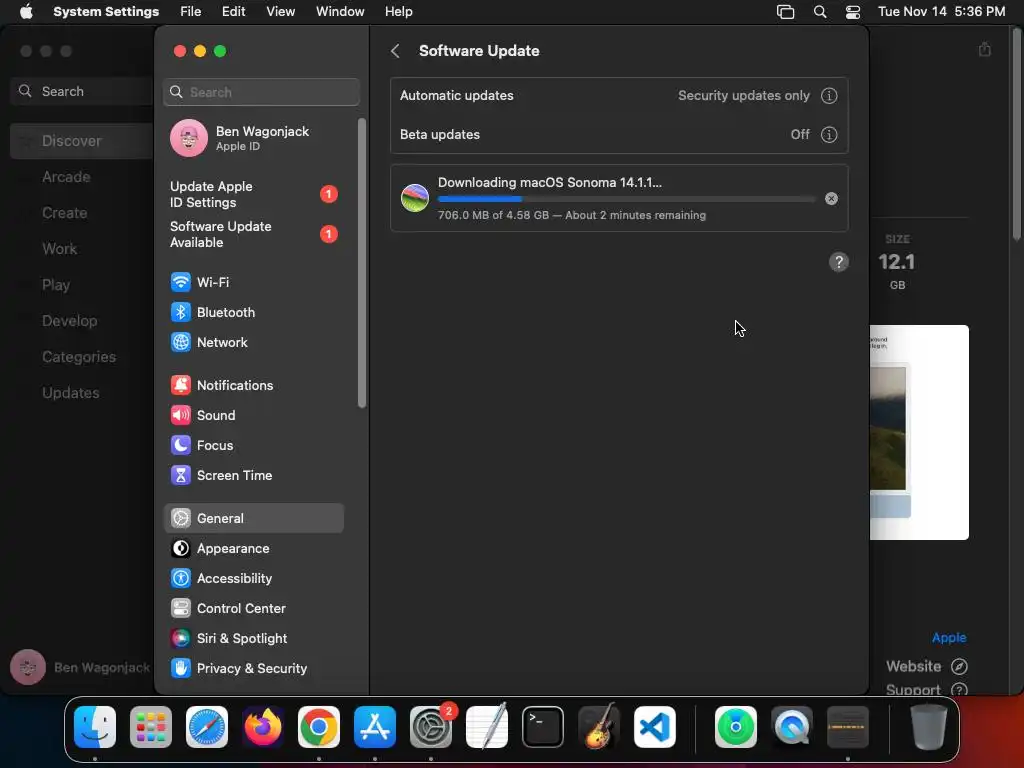Image resolution: width=1024 pixels, height=768 pixels.
Task: Select Arcade in App Store sidebar
Action: (82, 177)
